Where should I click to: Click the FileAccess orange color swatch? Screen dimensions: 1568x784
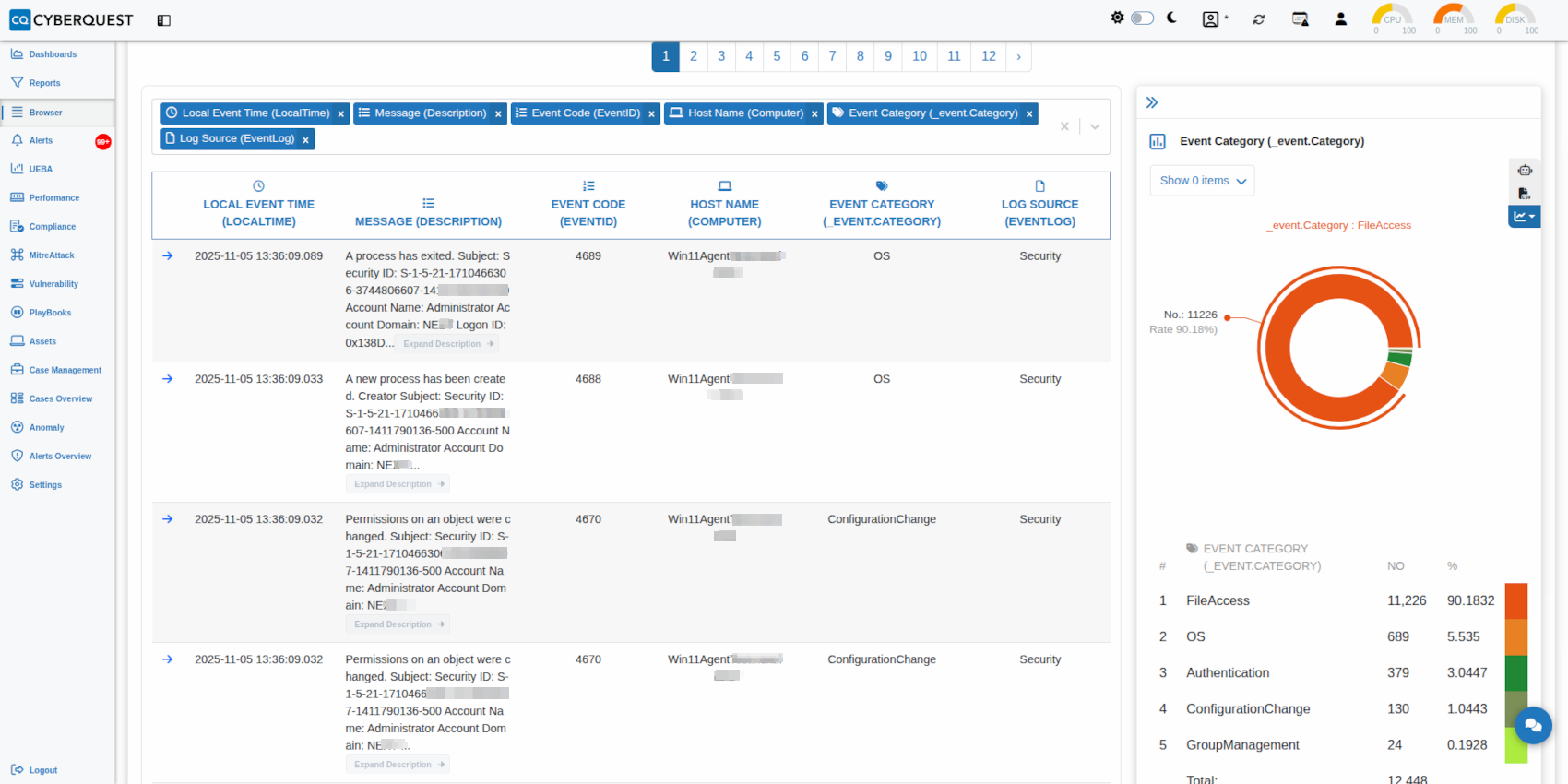(x=1516, y=600)
